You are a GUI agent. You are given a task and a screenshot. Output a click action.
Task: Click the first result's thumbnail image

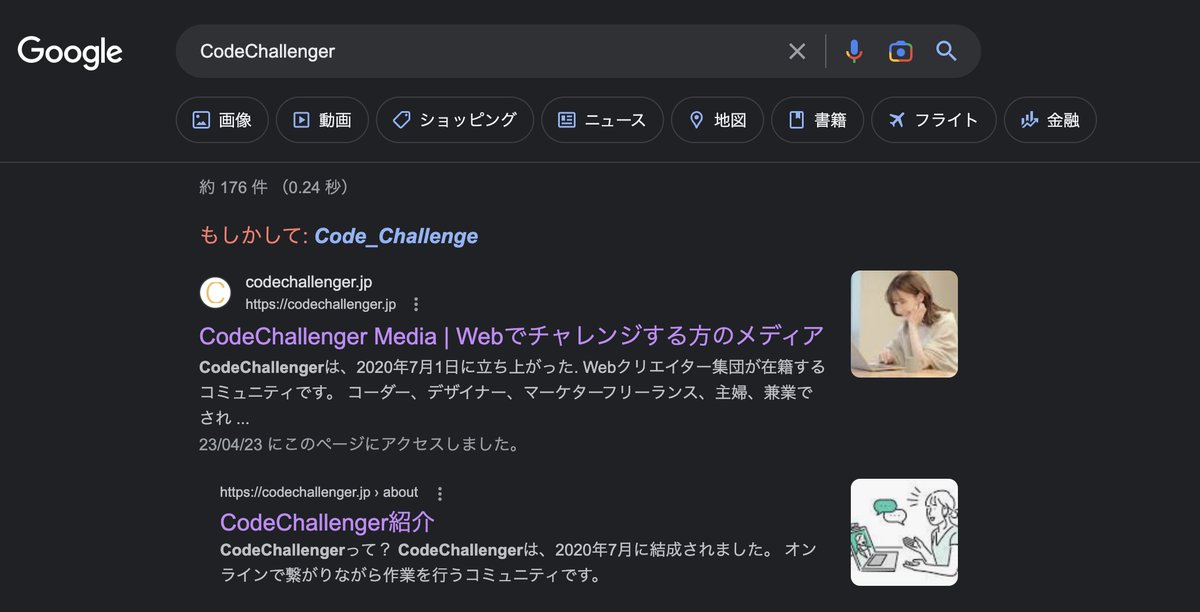click(903, 324)
